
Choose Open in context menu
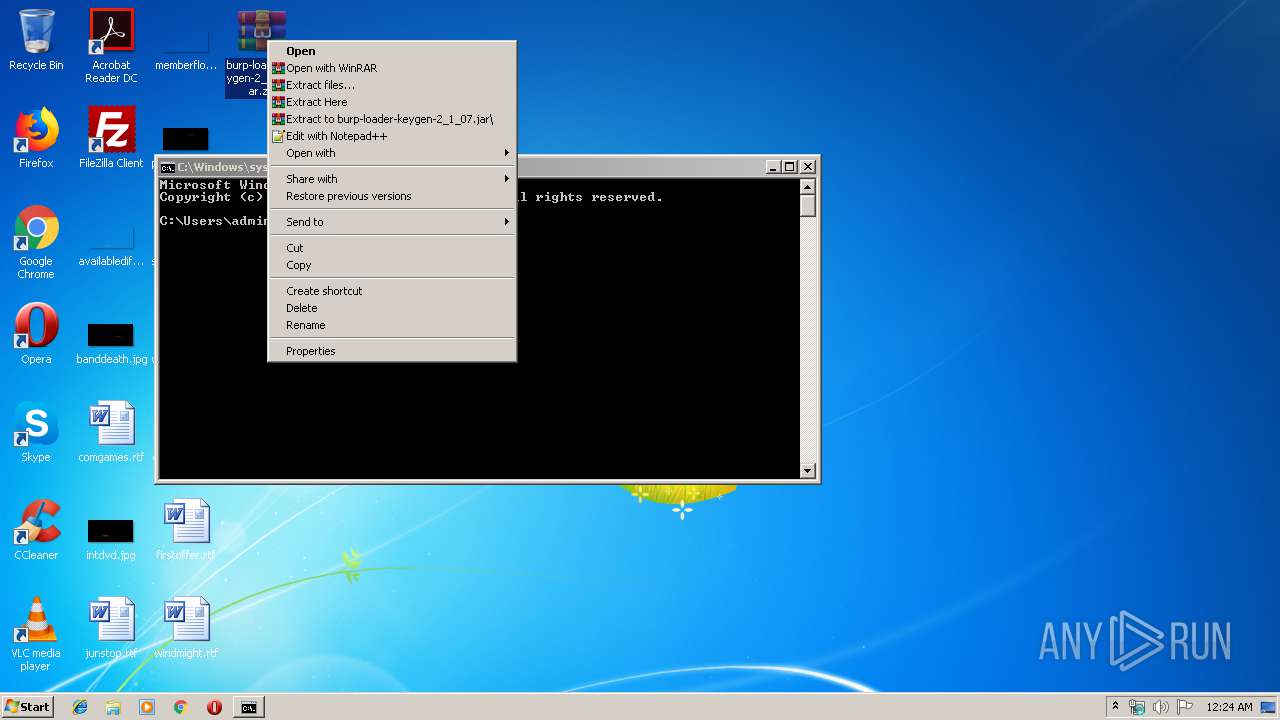[x=392, y=51]
